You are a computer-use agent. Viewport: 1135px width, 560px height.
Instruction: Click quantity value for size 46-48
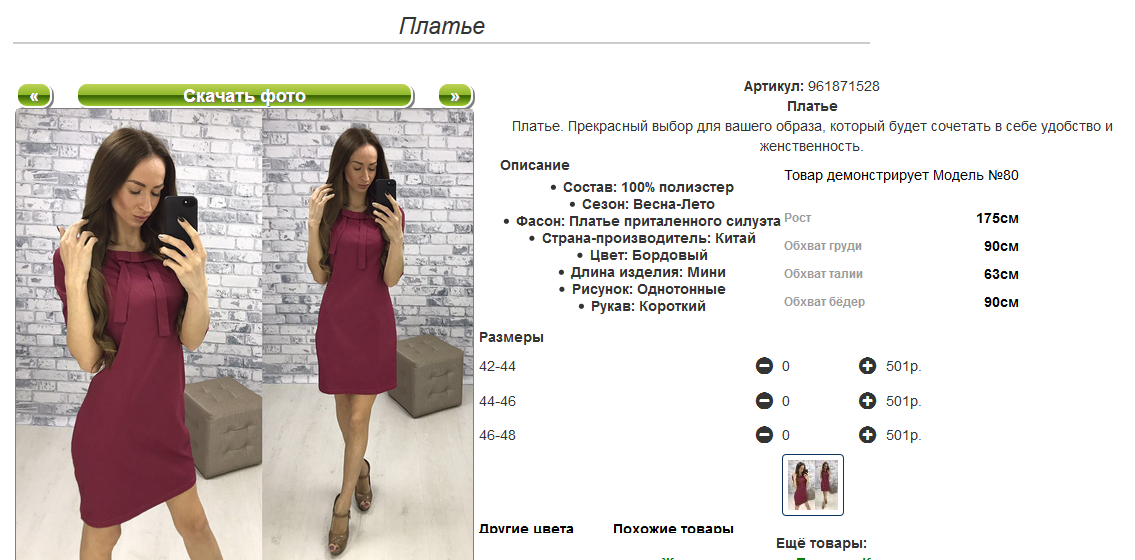pyautogui.click(x=786, y=436)
